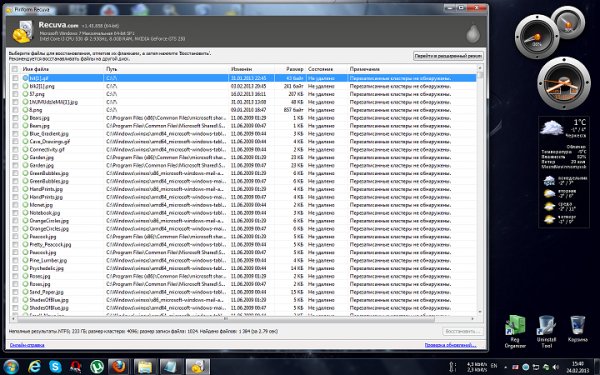
Task: Click the '14 КБ' size cell
Action: pos(297,268)
